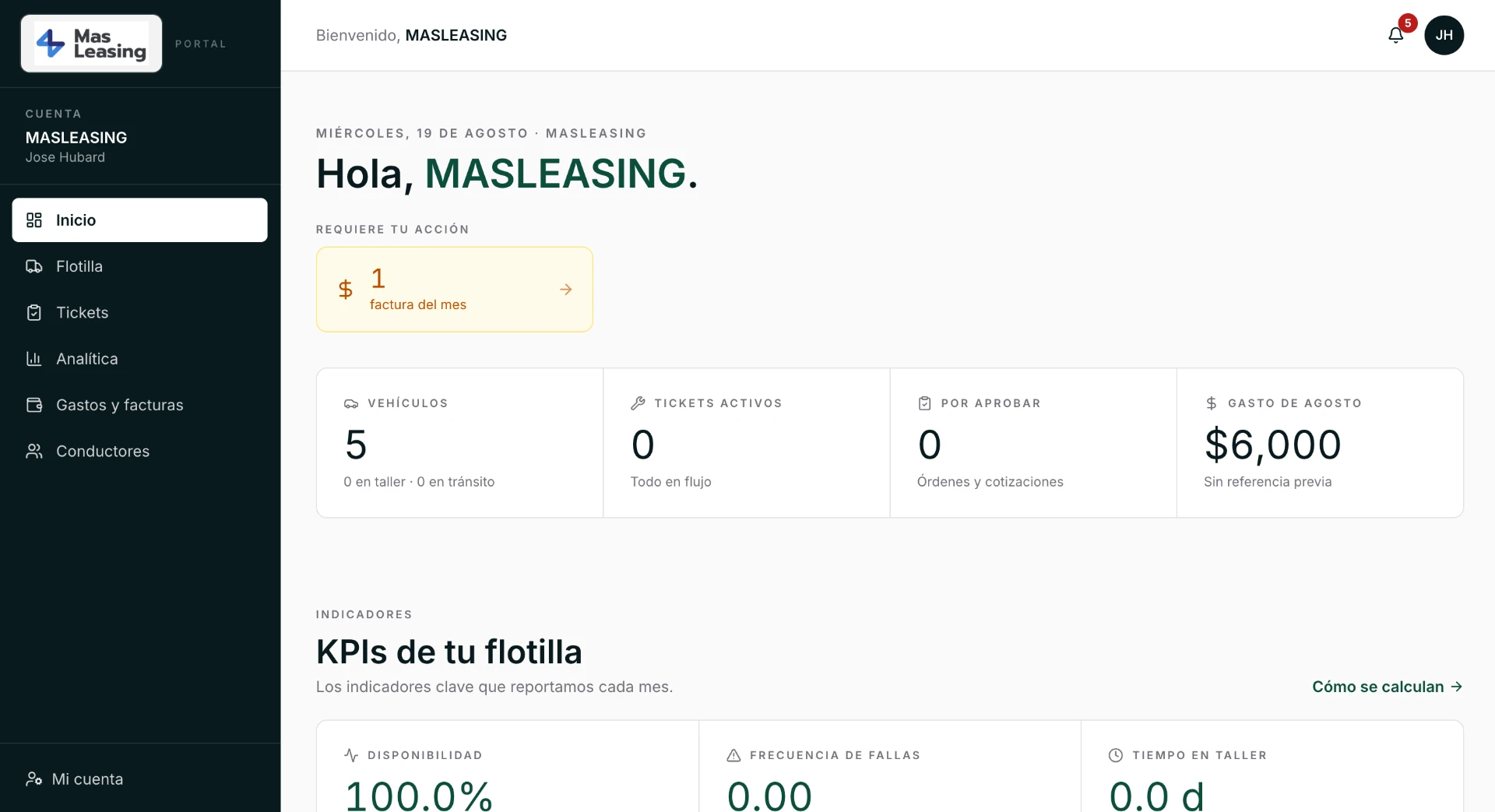The height and width of the screenshot is (812, 1495).
Task: Open the Tickets Activos summary card
Action: 746,443
